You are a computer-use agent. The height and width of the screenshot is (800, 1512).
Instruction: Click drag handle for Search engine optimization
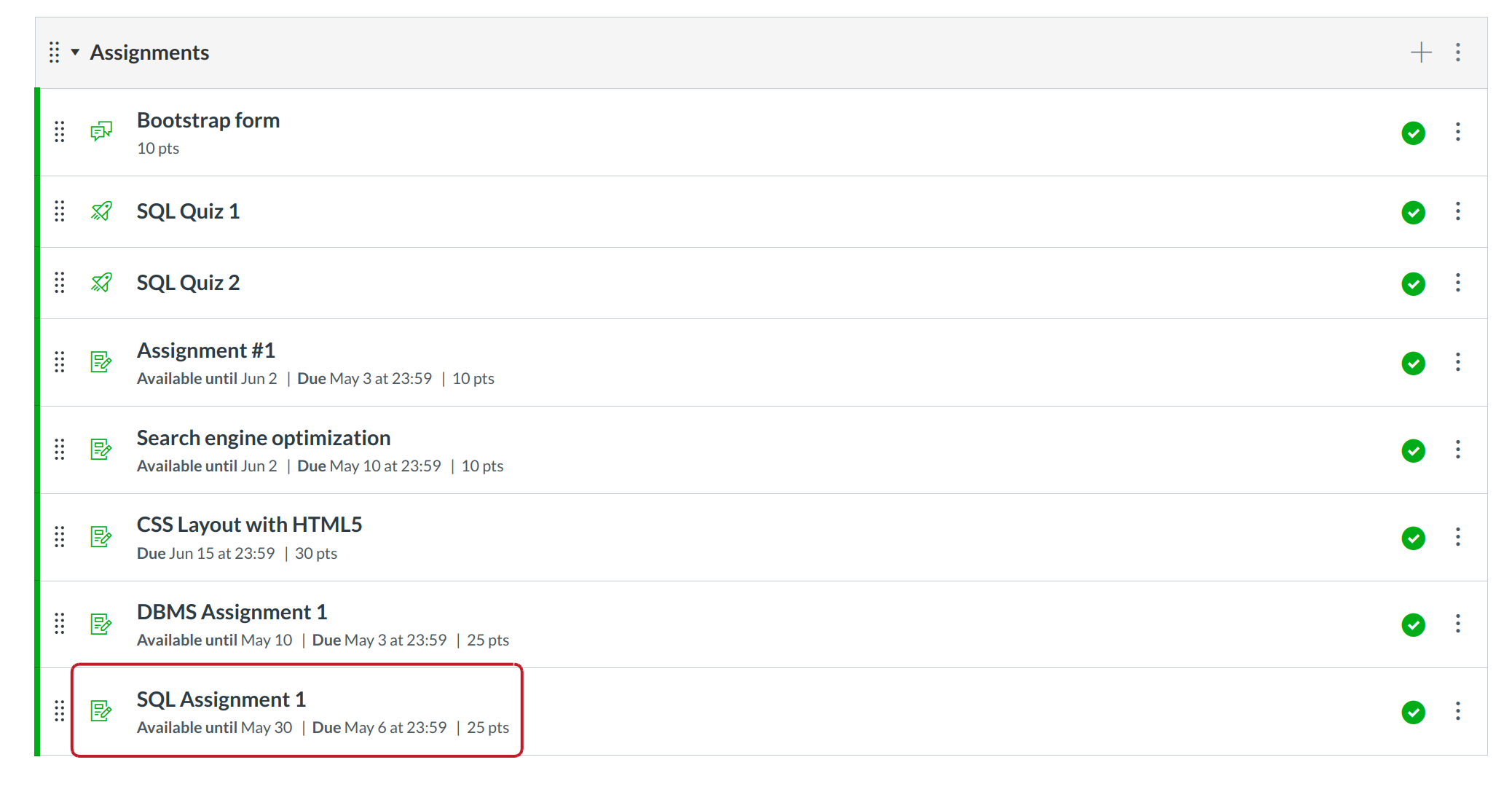pyautogui.click(x=60, y=450)
